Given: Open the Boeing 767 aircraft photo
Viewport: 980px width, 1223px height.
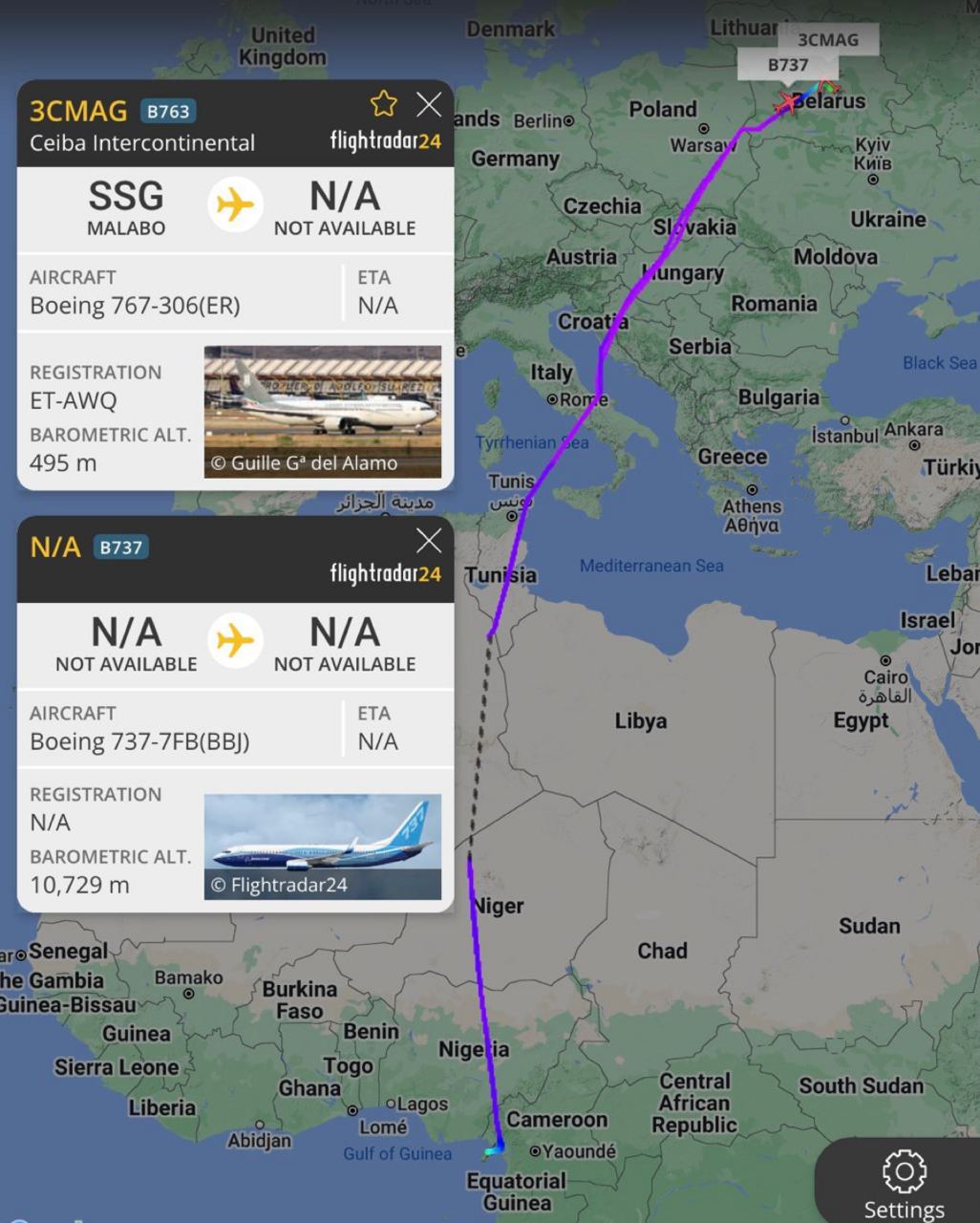Looking at the screenshot, I should click(323, 412).
